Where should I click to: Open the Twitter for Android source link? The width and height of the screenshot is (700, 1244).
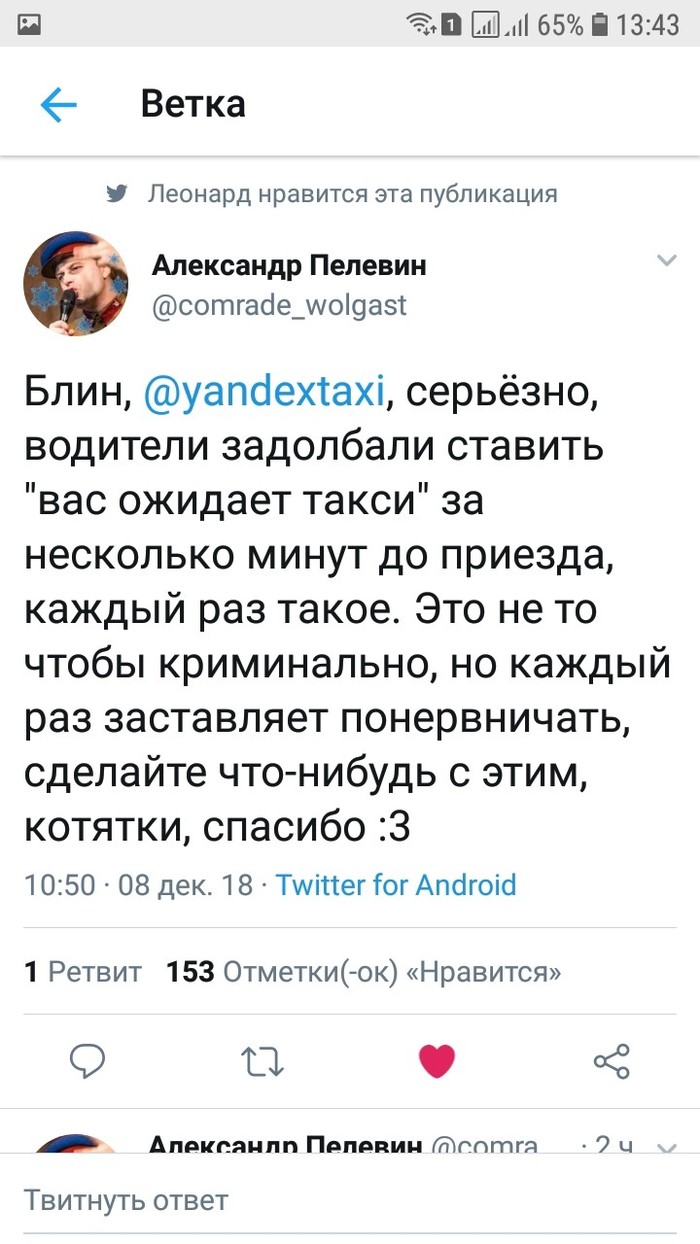click(x=396, y=885)
